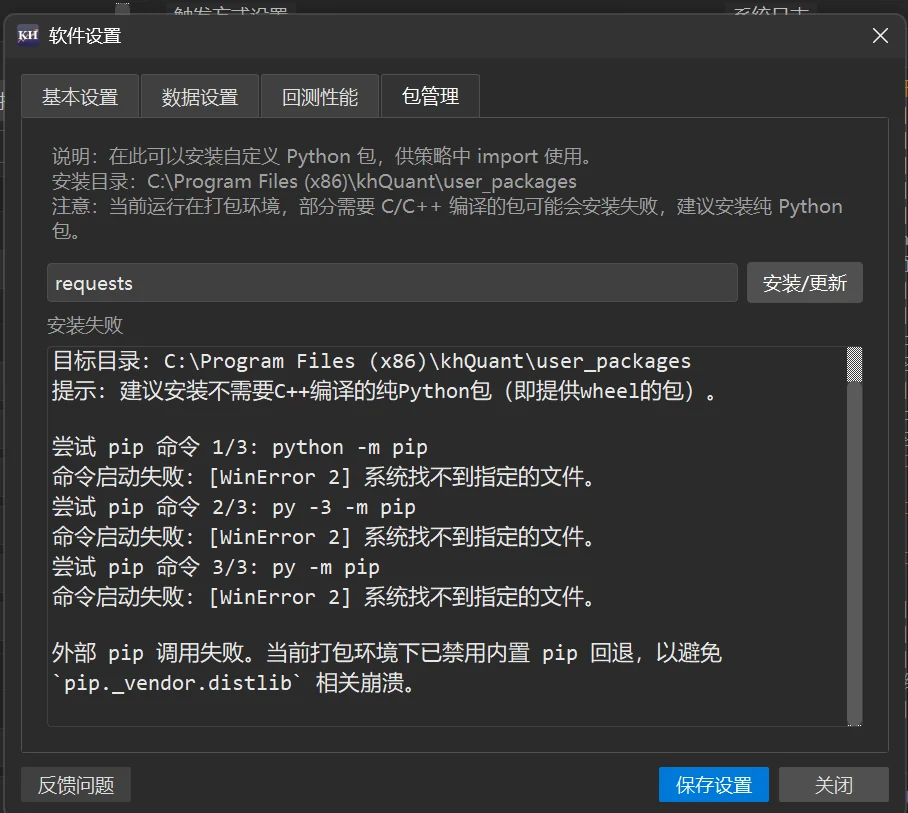Click the 反馈问题 button

tap(76, 785)
